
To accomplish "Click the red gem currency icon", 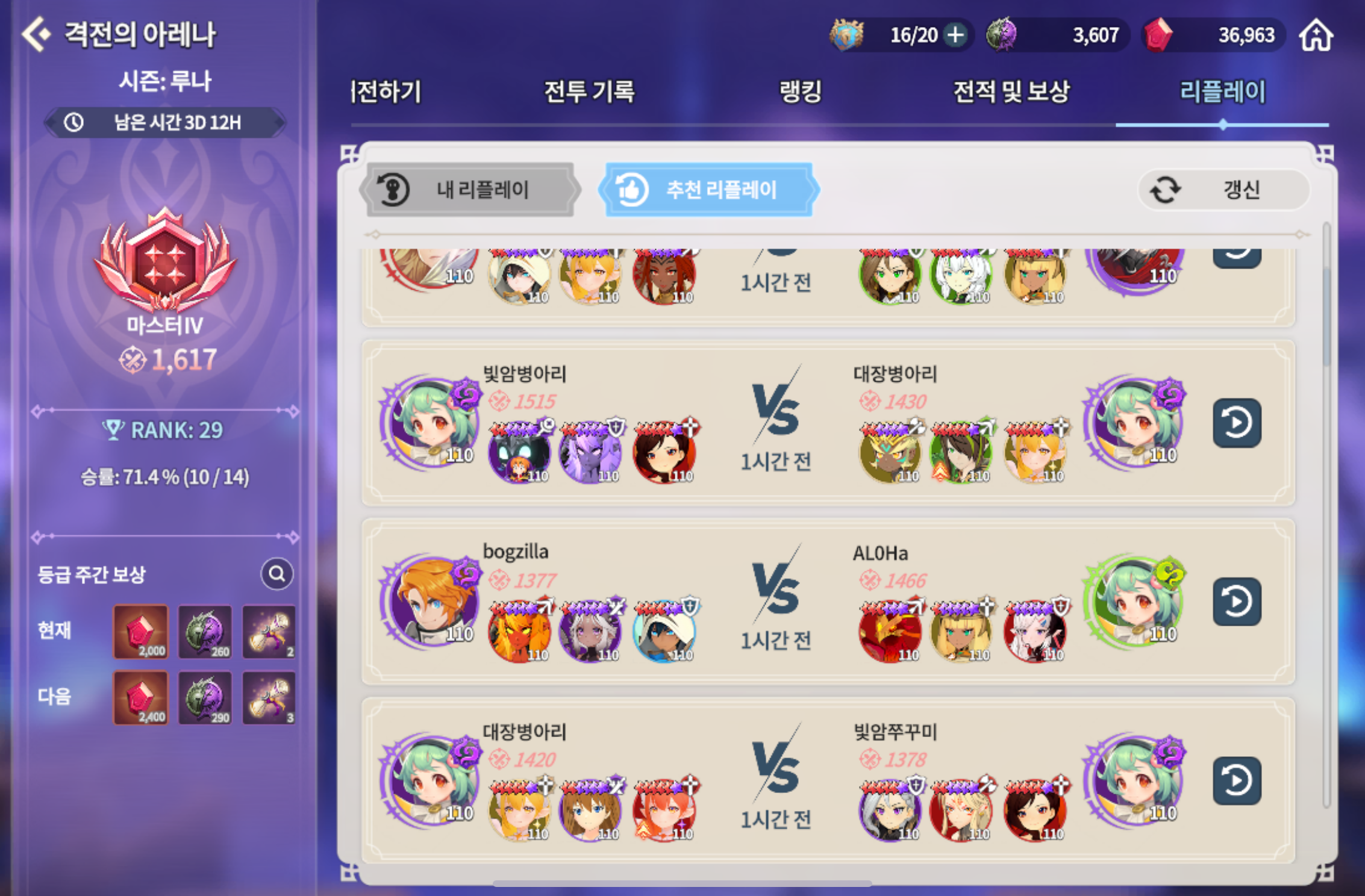I will (x=1158, y=35).
